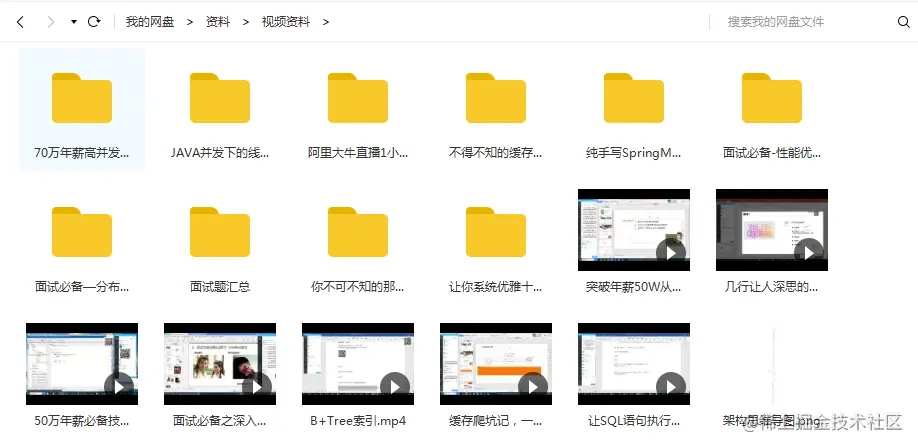Click the JAVA并发下的线 folder name

pyautogui.click(x=220, y=153)
